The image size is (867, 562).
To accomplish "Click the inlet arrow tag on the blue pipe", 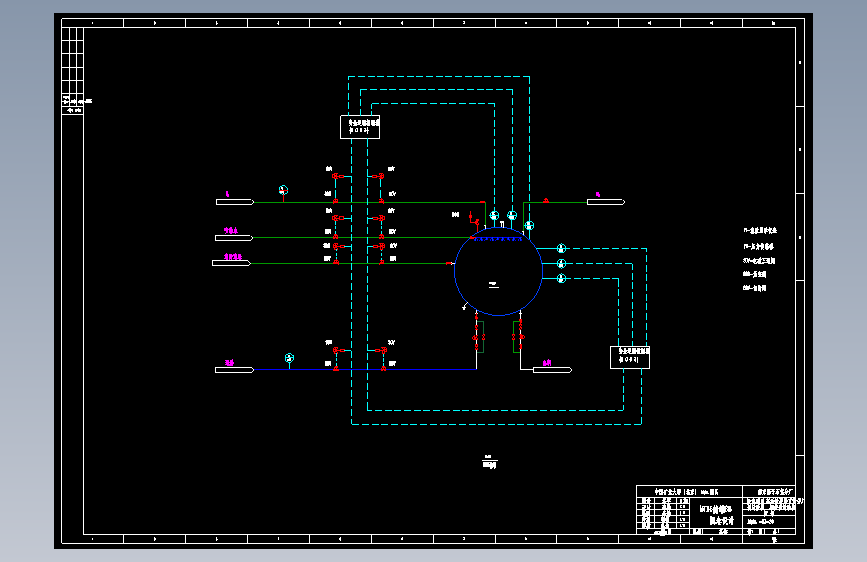I will 234,370.
